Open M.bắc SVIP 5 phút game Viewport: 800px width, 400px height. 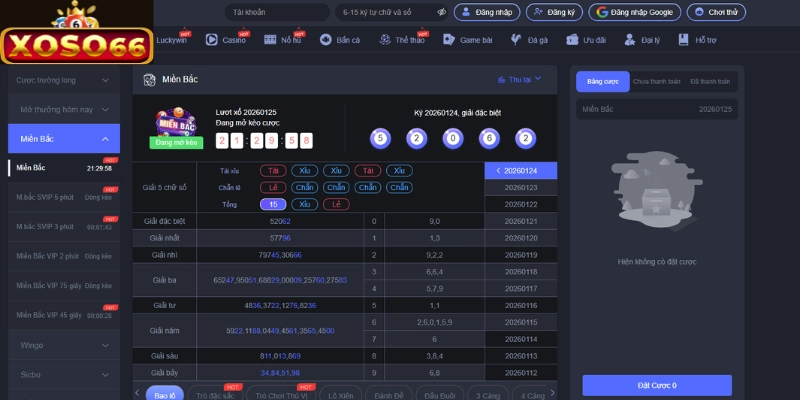pos(64,197)
